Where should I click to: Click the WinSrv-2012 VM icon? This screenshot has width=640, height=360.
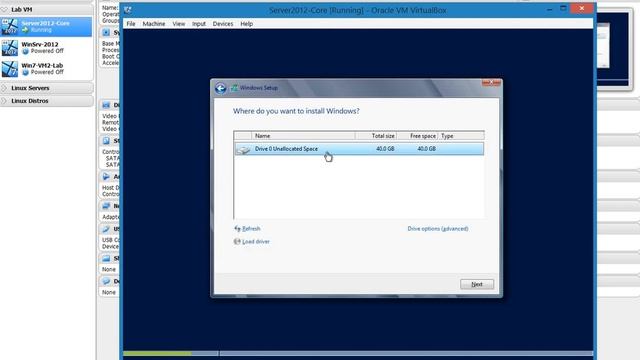click(x=10, y=48)
